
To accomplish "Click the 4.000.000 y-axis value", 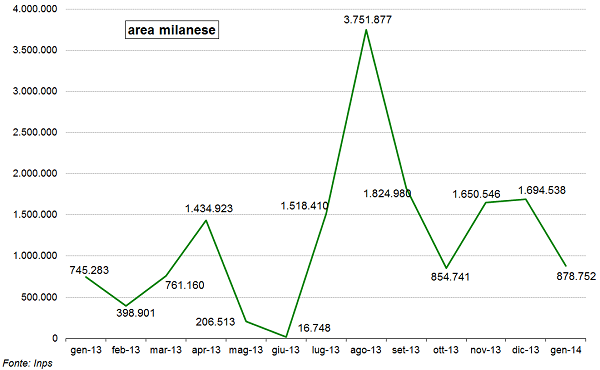I will pos(35,8).
